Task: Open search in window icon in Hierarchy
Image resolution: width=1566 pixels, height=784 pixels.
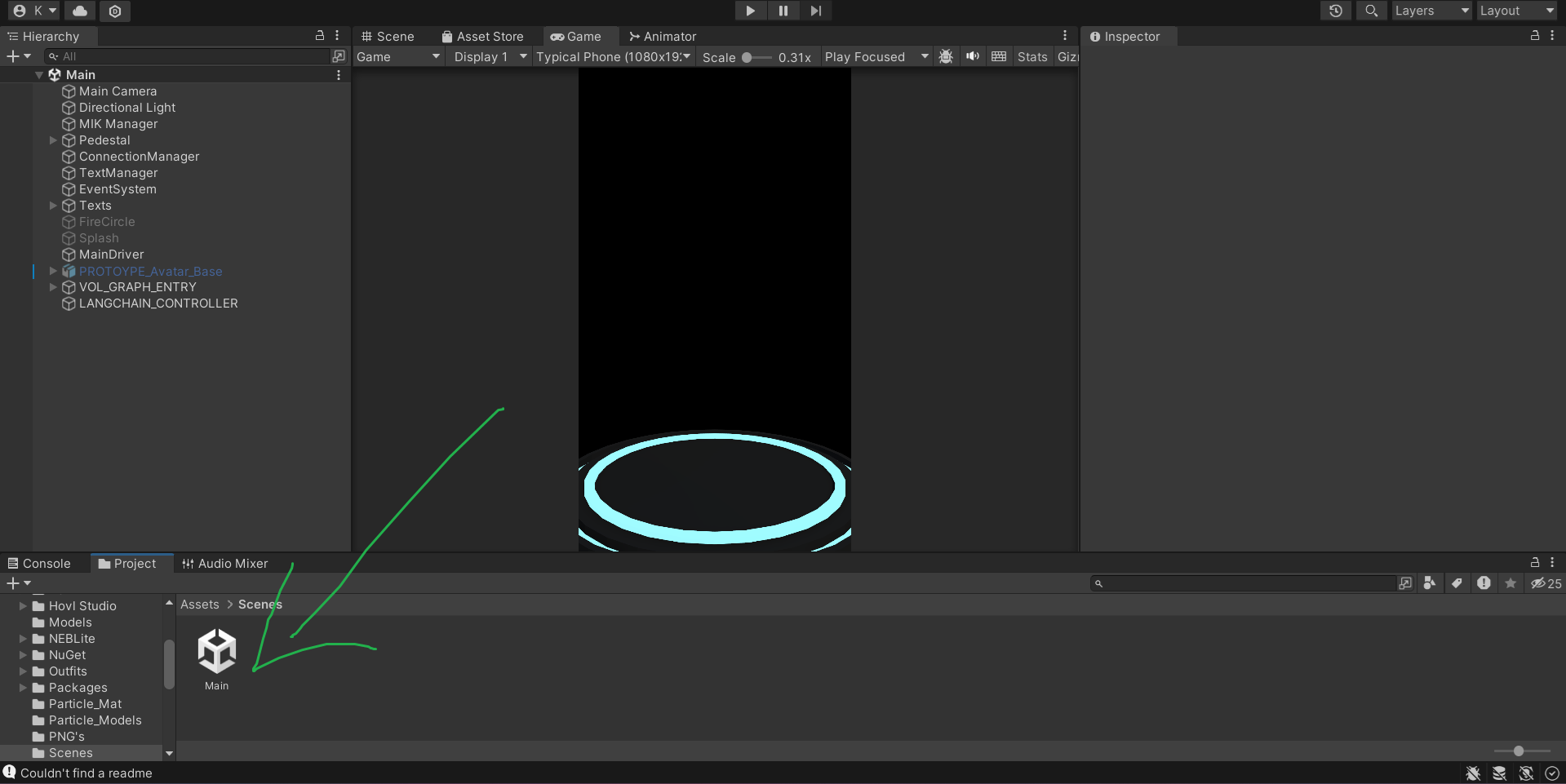Action: (339, 56)
